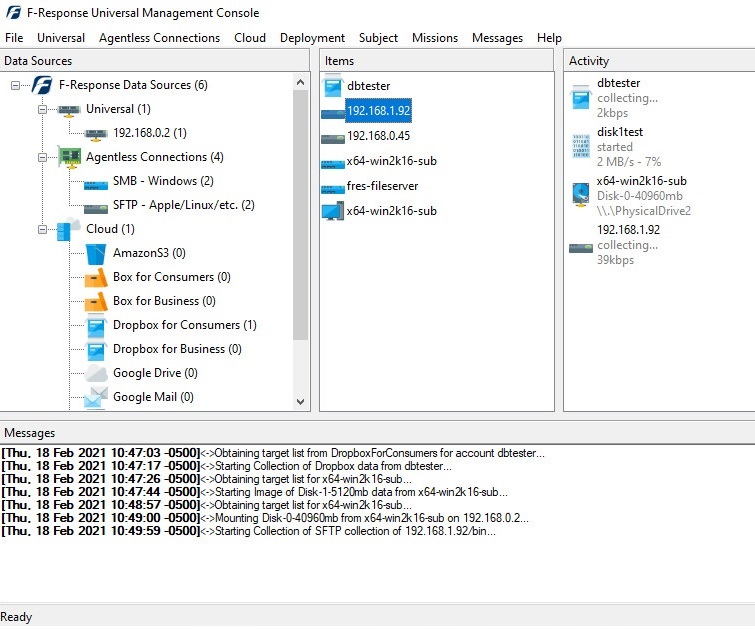Screen dimensions: 755x629
Task: Select F-Response Data Sources (6) label
Action: point(133,85)
